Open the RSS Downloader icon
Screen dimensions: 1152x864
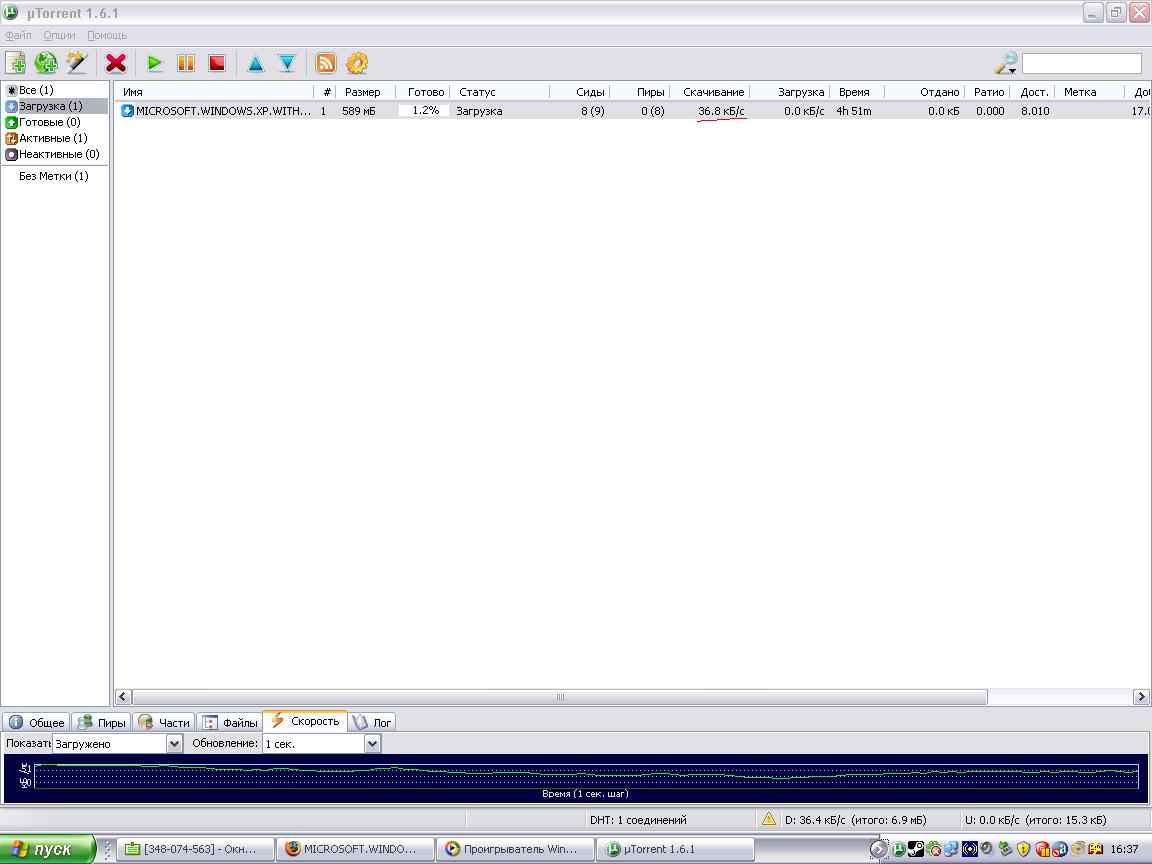point(326,63)
